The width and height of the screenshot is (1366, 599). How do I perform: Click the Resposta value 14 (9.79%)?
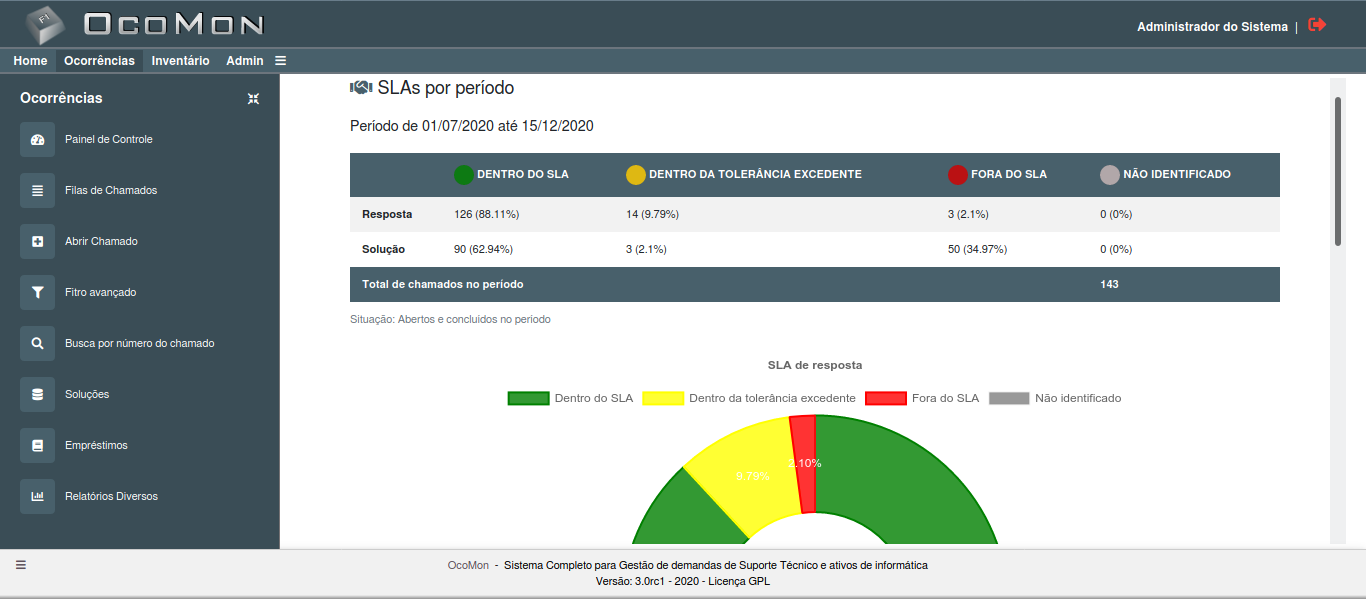[653, 214]
